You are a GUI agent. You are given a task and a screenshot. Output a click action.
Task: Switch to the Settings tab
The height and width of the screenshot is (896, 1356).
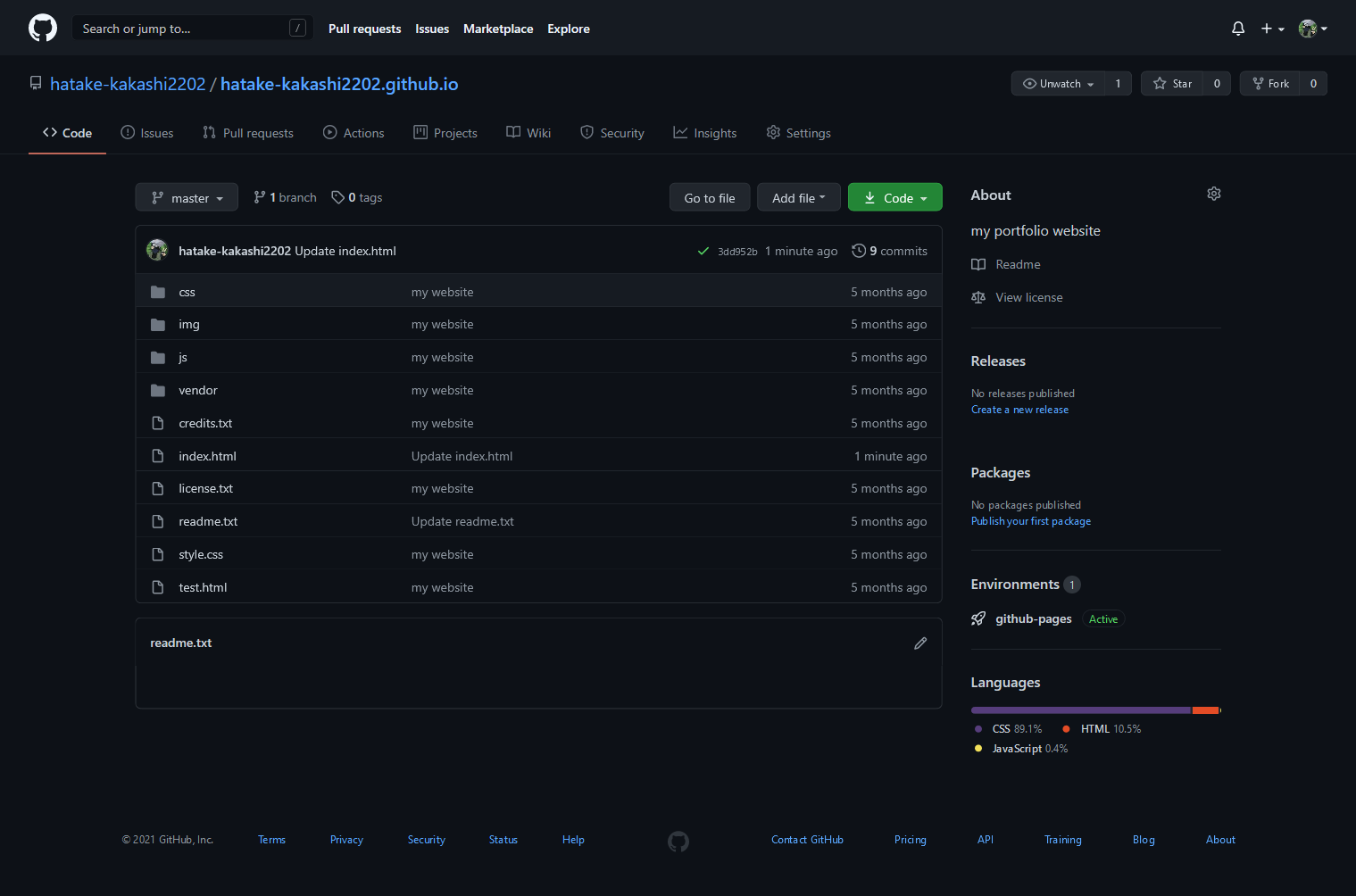pos(799,133)
